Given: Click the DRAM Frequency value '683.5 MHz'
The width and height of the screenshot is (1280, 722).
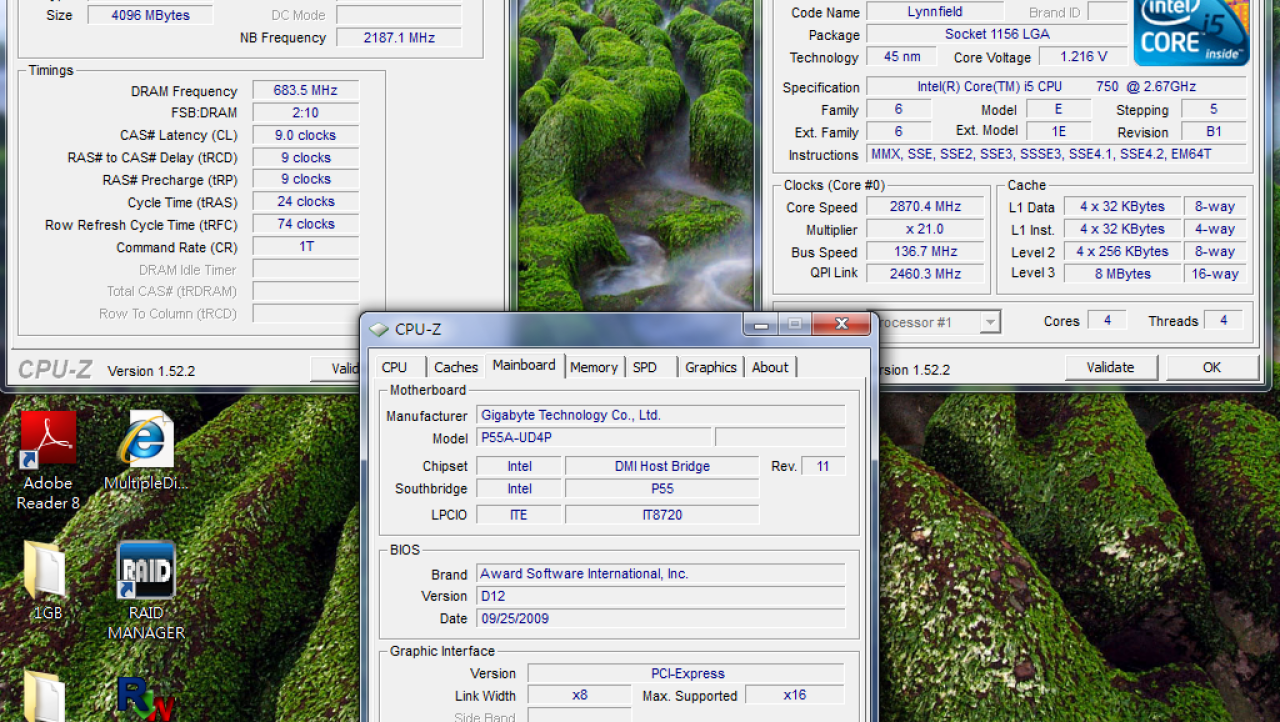Looking at the screenshot, I should [x=306, y=90].
